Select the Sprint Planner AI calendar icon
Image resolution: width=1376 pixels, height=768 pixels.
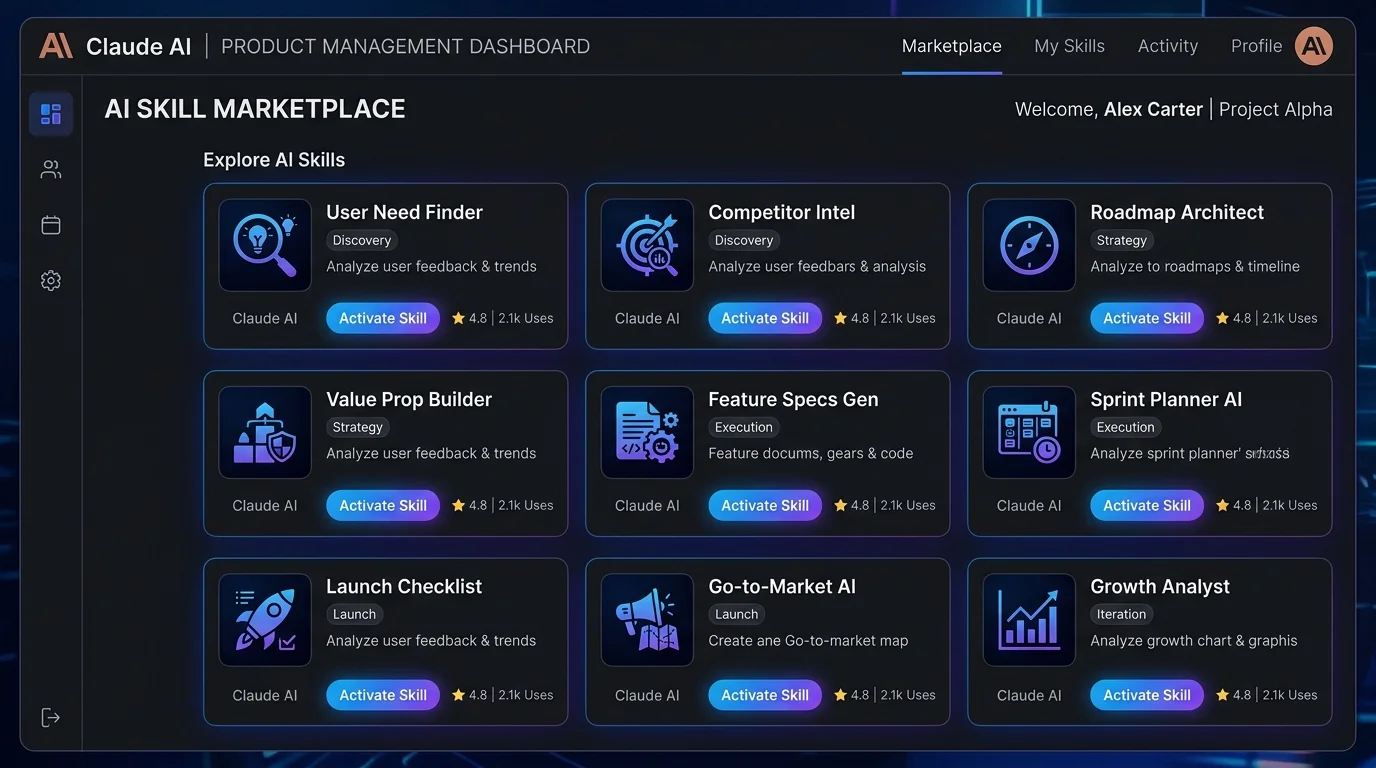pos(1029,432)
